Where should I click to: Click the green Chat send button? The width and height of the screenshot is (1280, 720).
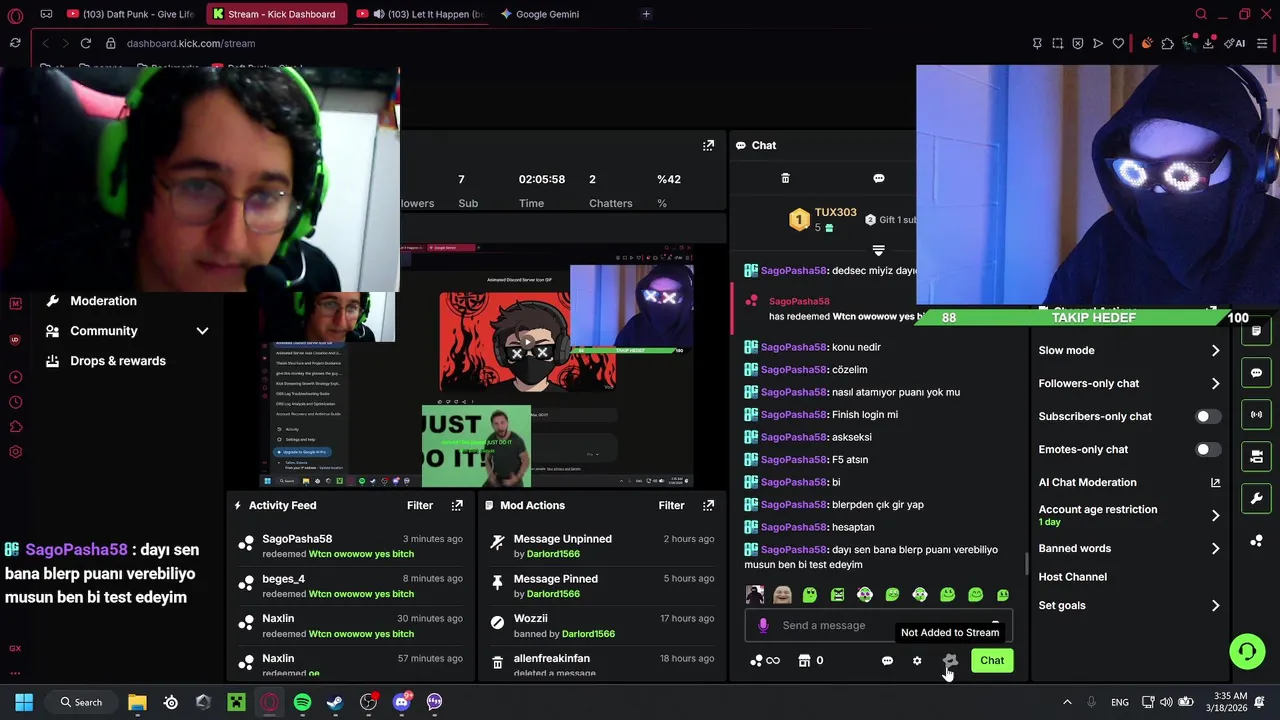(x=992, y=660)
